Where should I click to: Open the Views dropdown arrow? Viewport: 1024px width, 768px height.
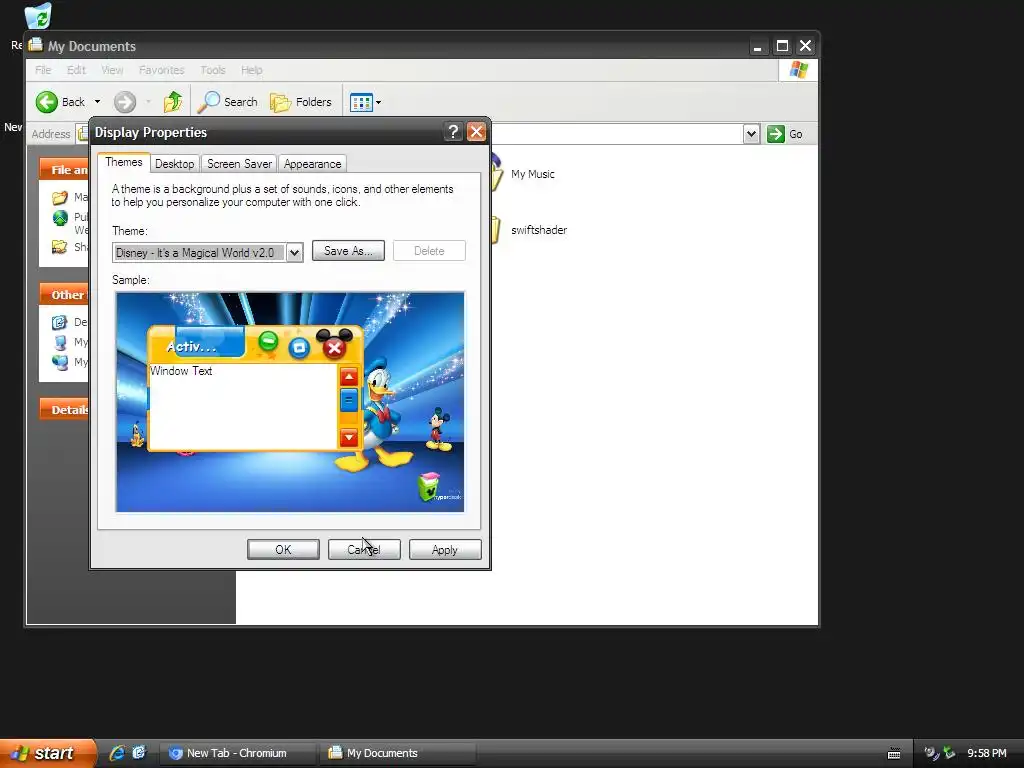[x=378, y=102]
